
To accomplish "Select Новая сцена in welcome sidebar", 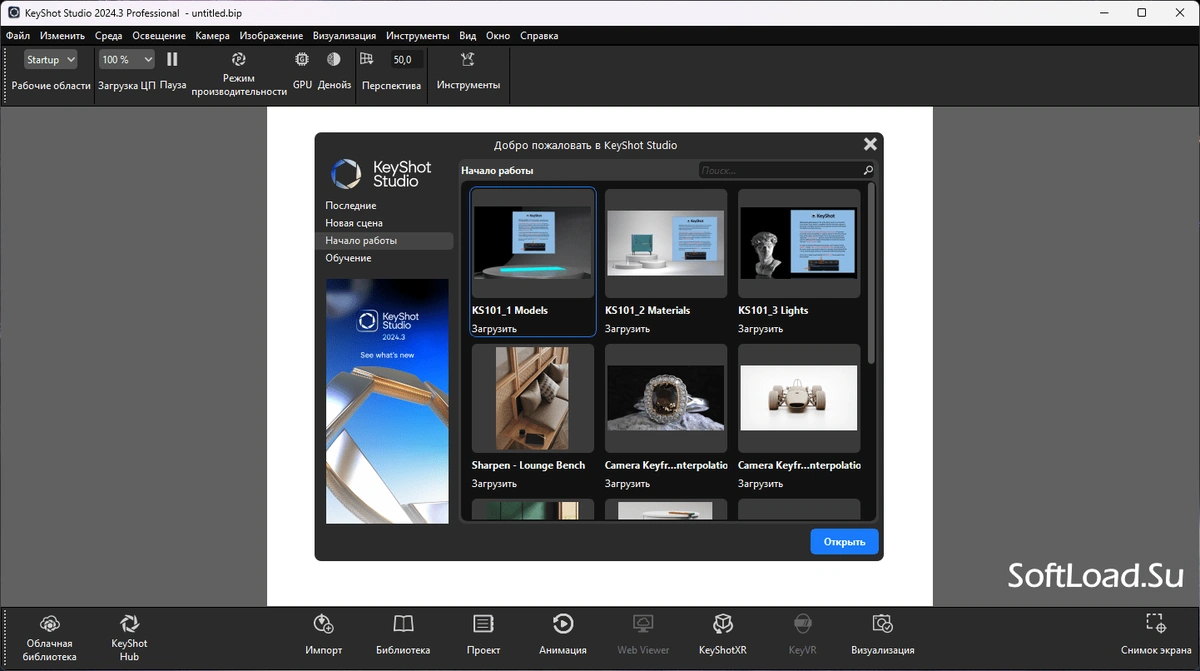I will (385, 223).
